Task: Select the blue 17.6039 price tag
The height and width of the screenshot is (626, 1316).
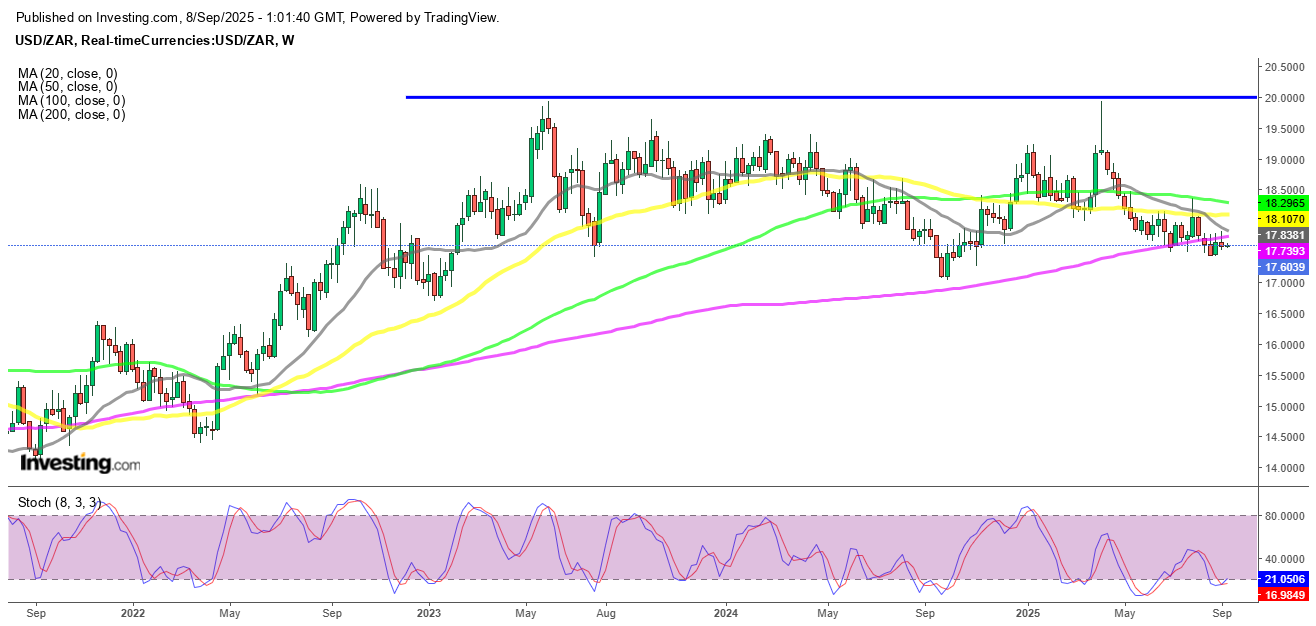Action: pyautogui.click(x=1282, y=267)
